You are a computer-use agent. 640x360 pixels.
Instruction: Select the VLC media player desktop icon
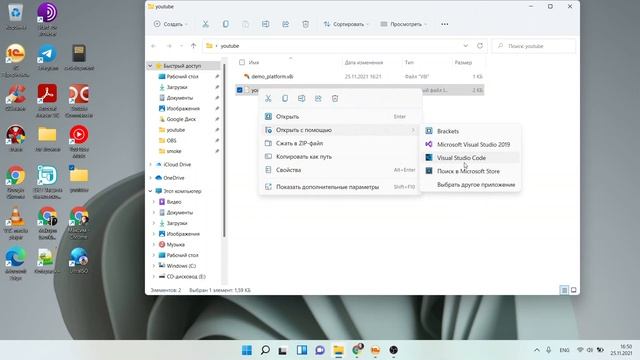(16, 223)
